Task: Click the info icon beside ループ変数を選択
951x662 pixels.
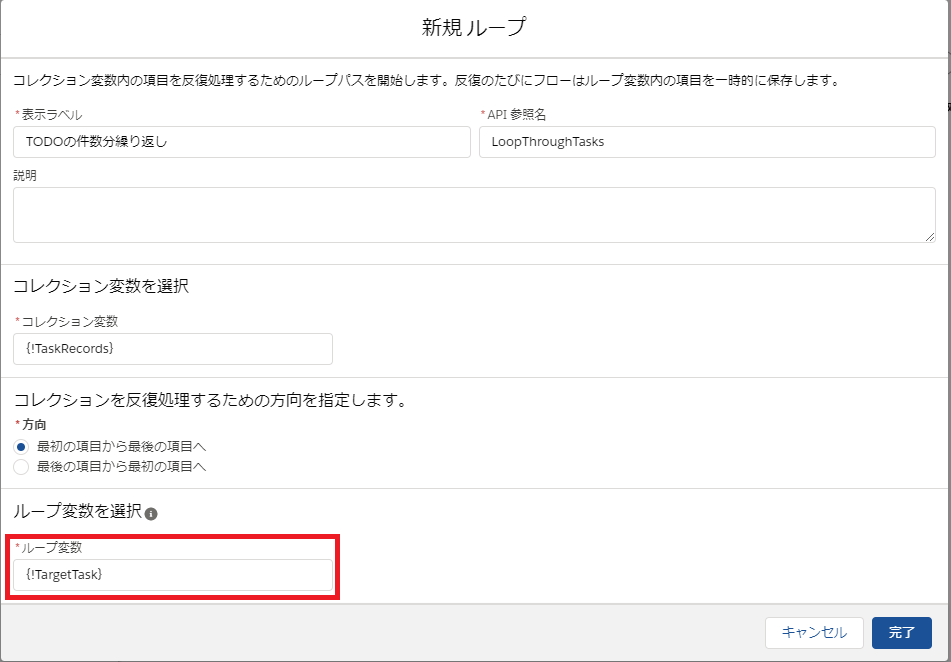Action: pyautogui.click(x=151, y=514)
